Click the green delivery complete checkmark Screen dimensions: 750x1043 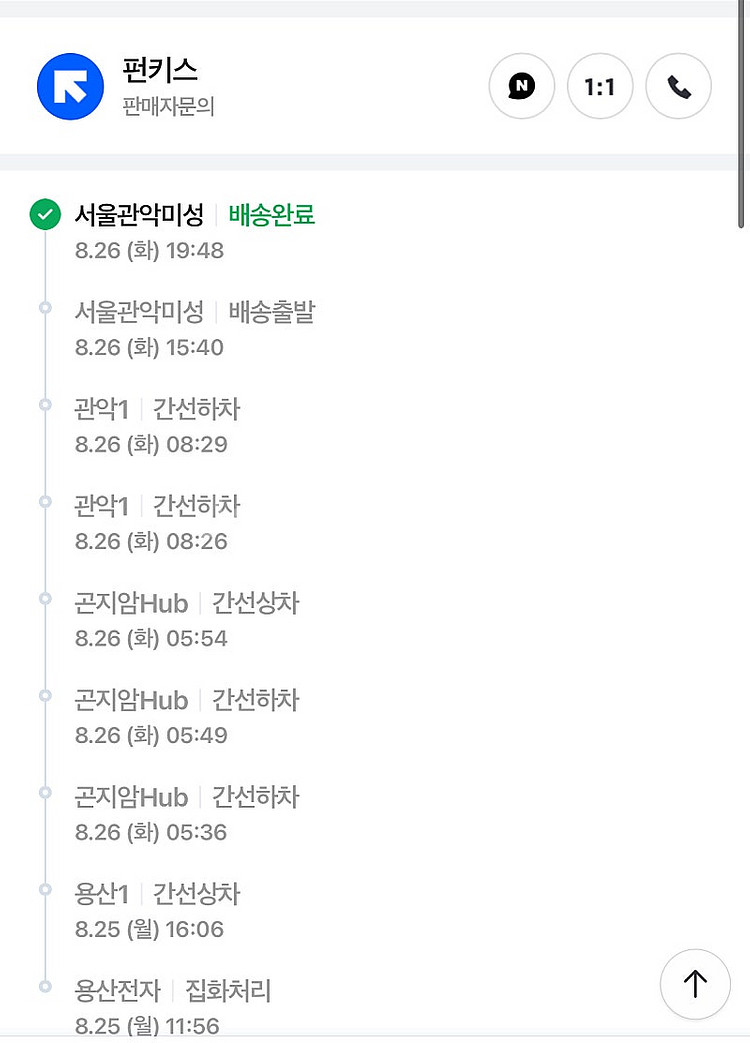44,215
